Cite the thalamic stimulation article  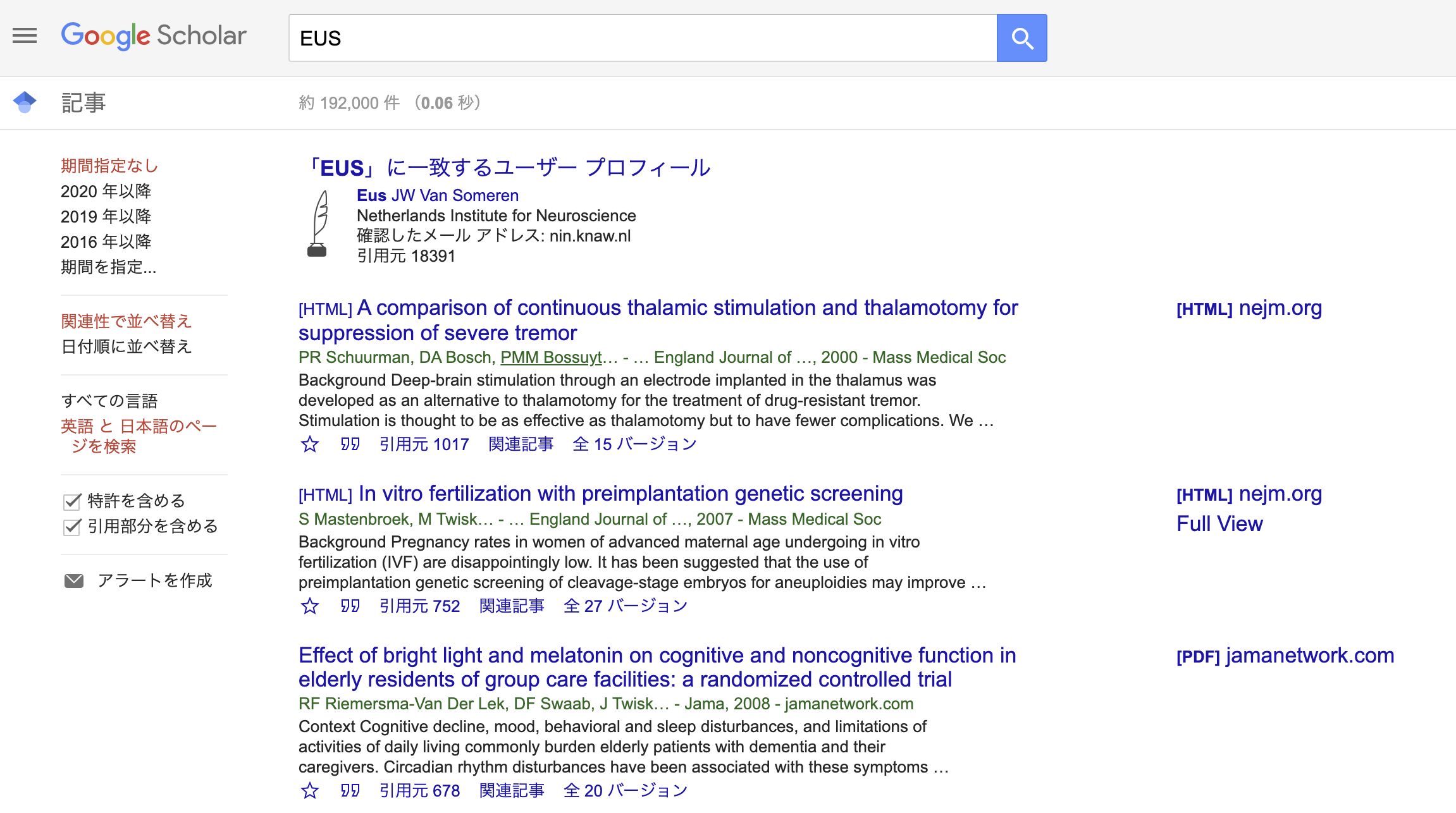[x=350, y=444]
